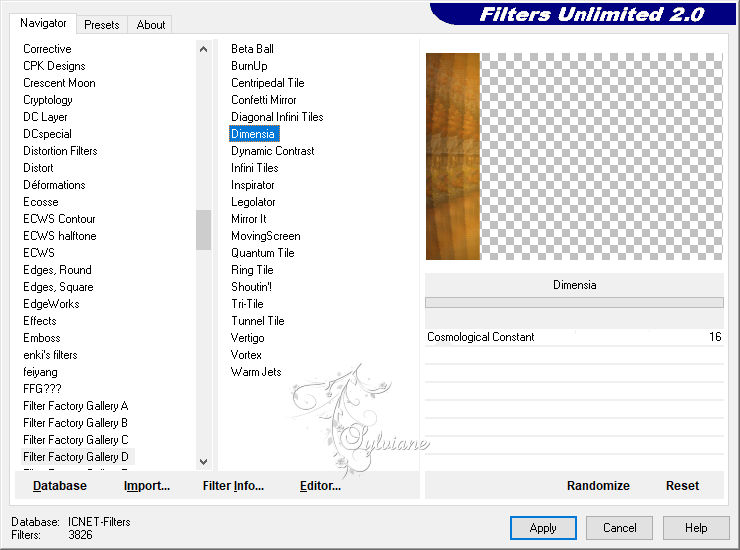Select Filter Factory Gallery A
The height and width of the screenshot is (550, 740).
tap(76, 406)
